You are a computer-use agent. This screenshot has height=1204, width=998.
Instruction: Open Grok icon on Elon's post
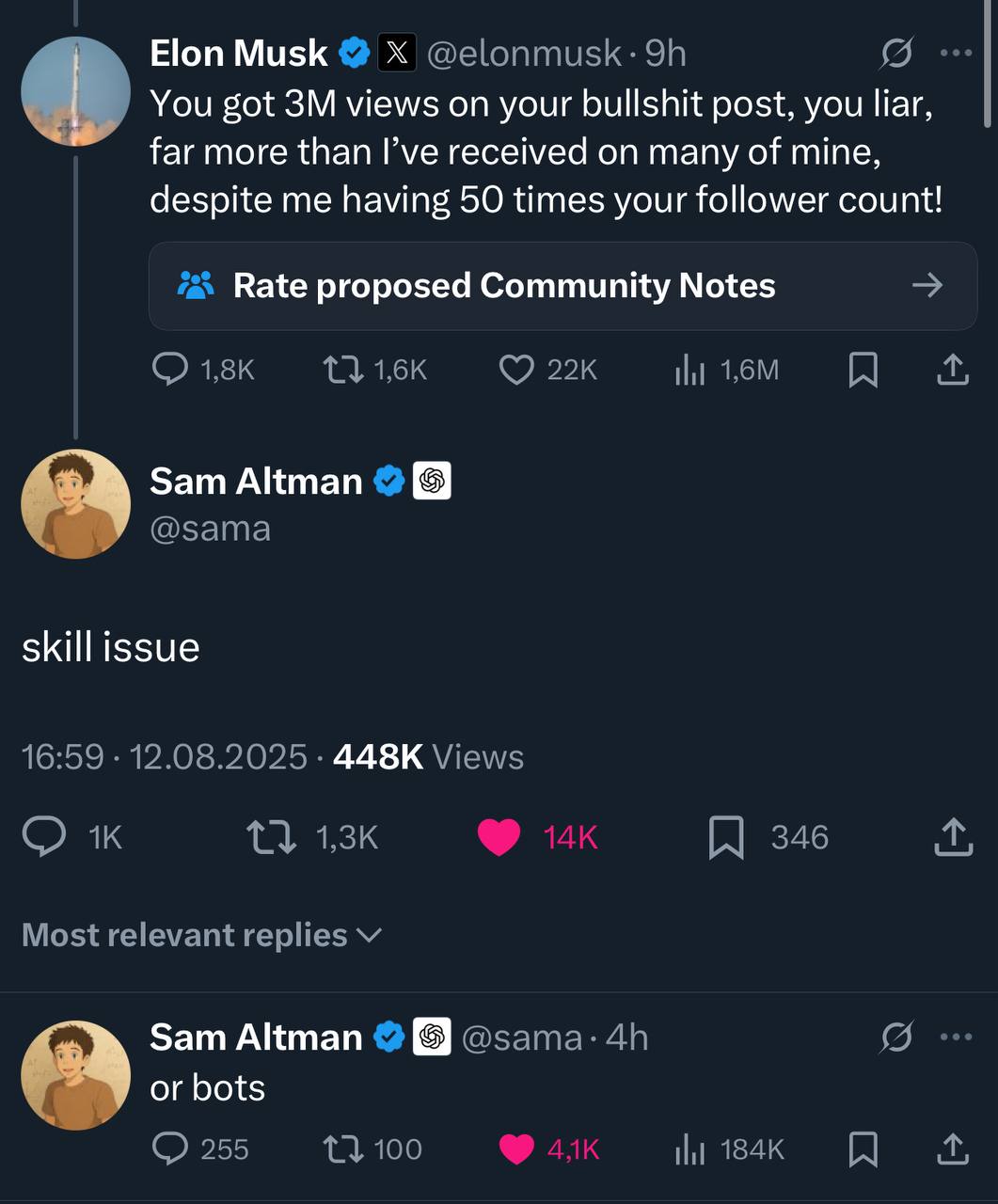tap(895, 55)
